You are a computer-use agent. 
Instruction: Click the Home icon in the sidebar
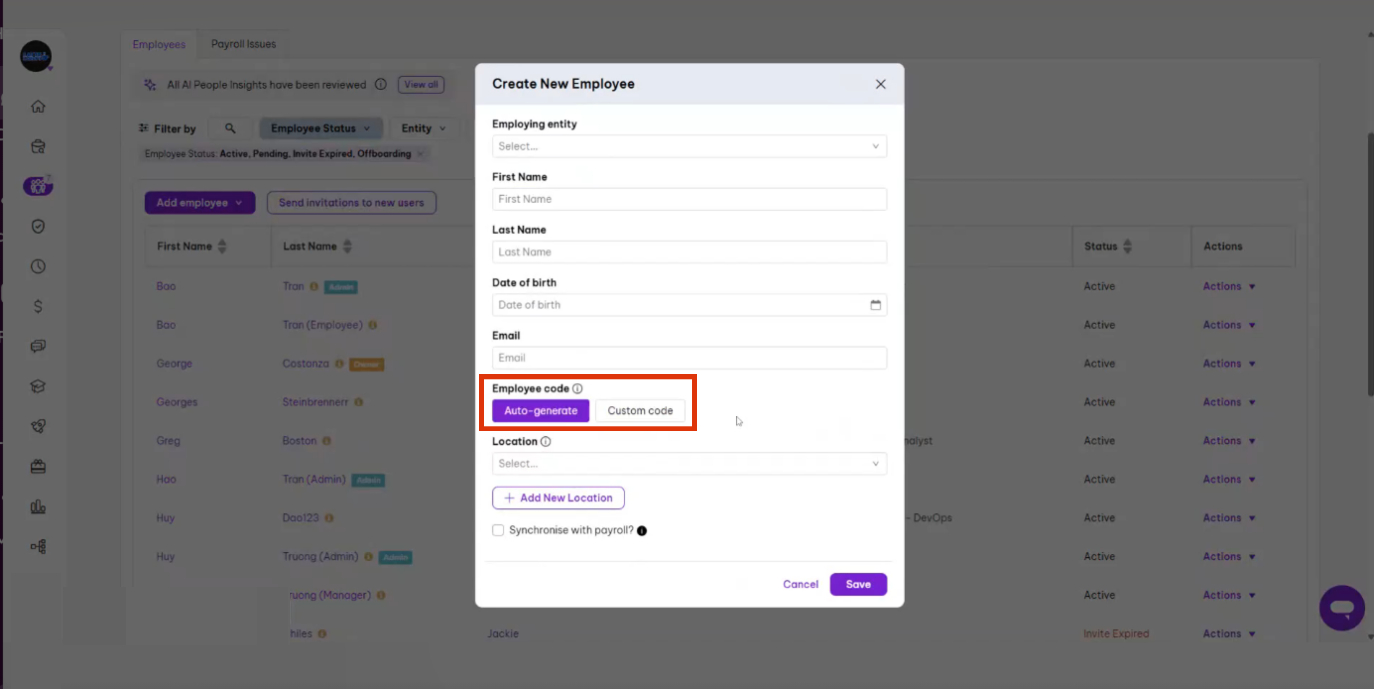click(38, 107)
